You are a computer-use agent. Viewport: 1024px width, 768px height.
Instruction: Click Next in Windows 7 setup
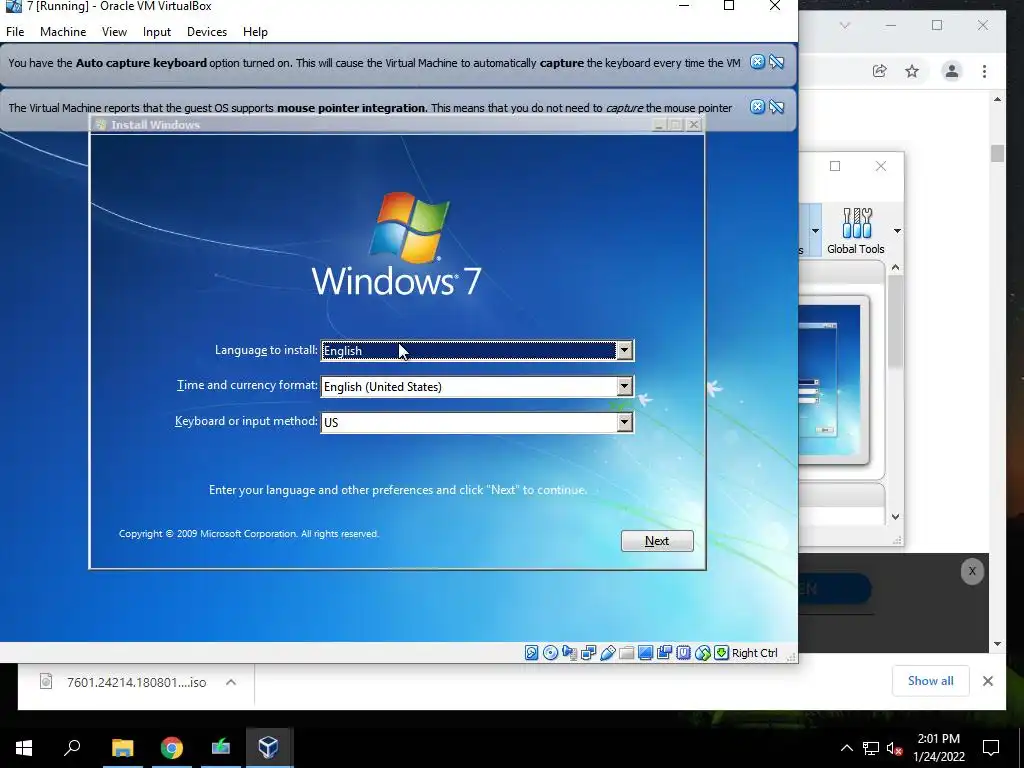(x=657, y=541)
